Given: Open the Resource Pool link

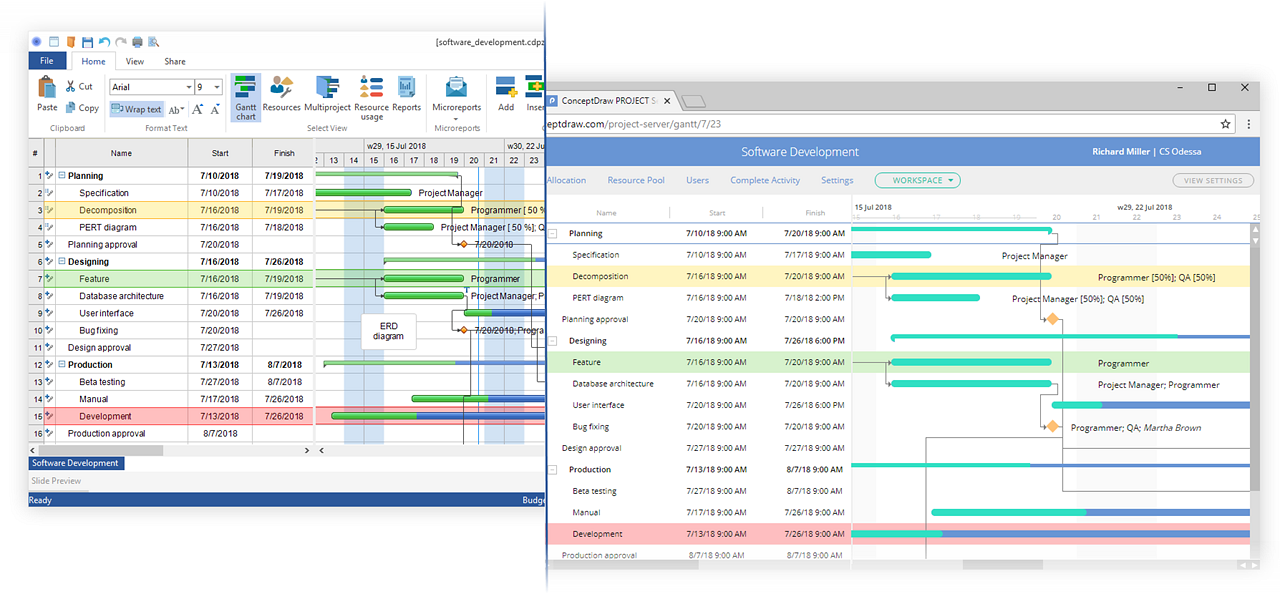Looking at the screenshot, I should [636, 180].
